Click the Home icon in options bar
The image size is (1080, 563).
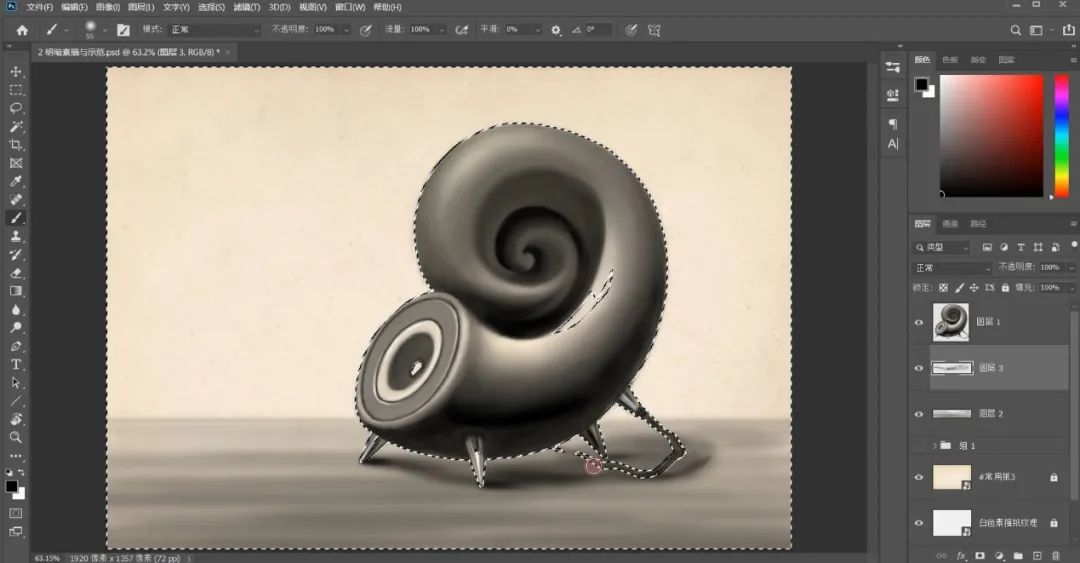click(x=22, y=30)
